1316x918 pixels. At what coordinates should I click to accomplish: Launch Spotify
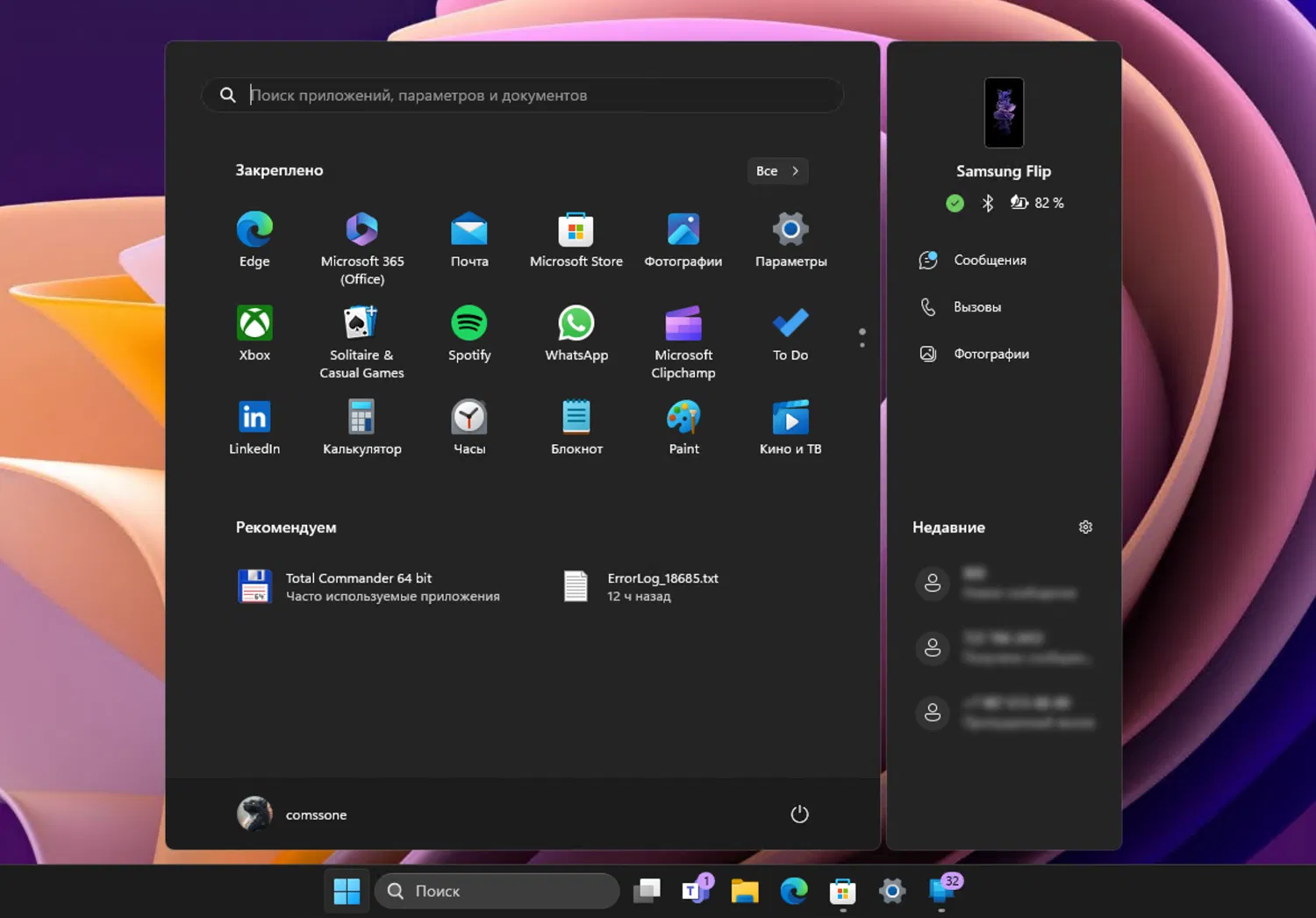469,333
